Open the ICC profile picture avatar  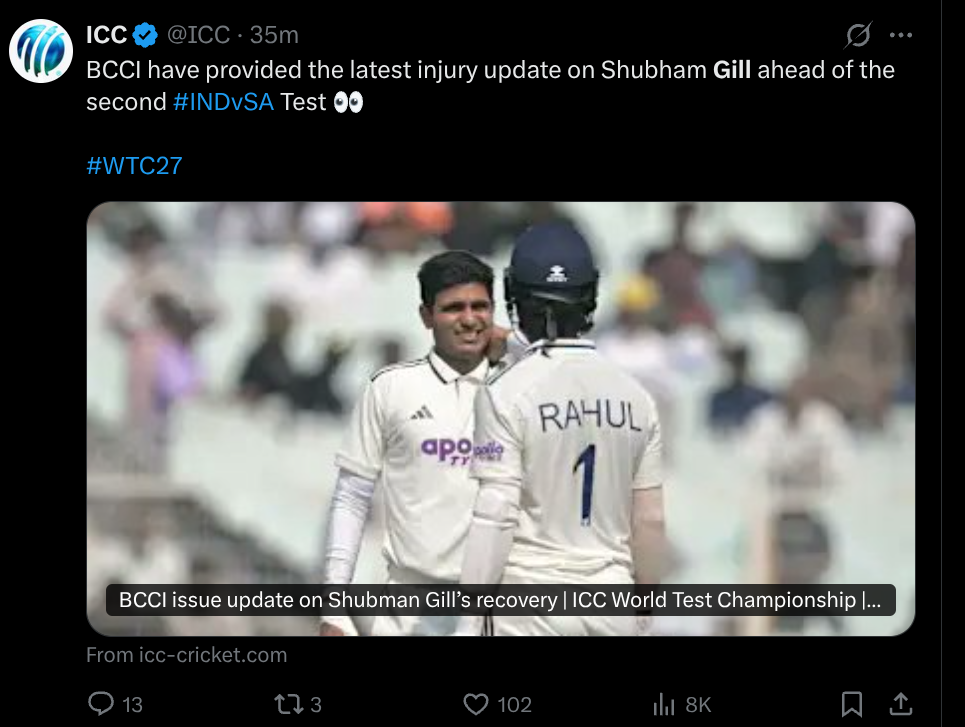41,50
